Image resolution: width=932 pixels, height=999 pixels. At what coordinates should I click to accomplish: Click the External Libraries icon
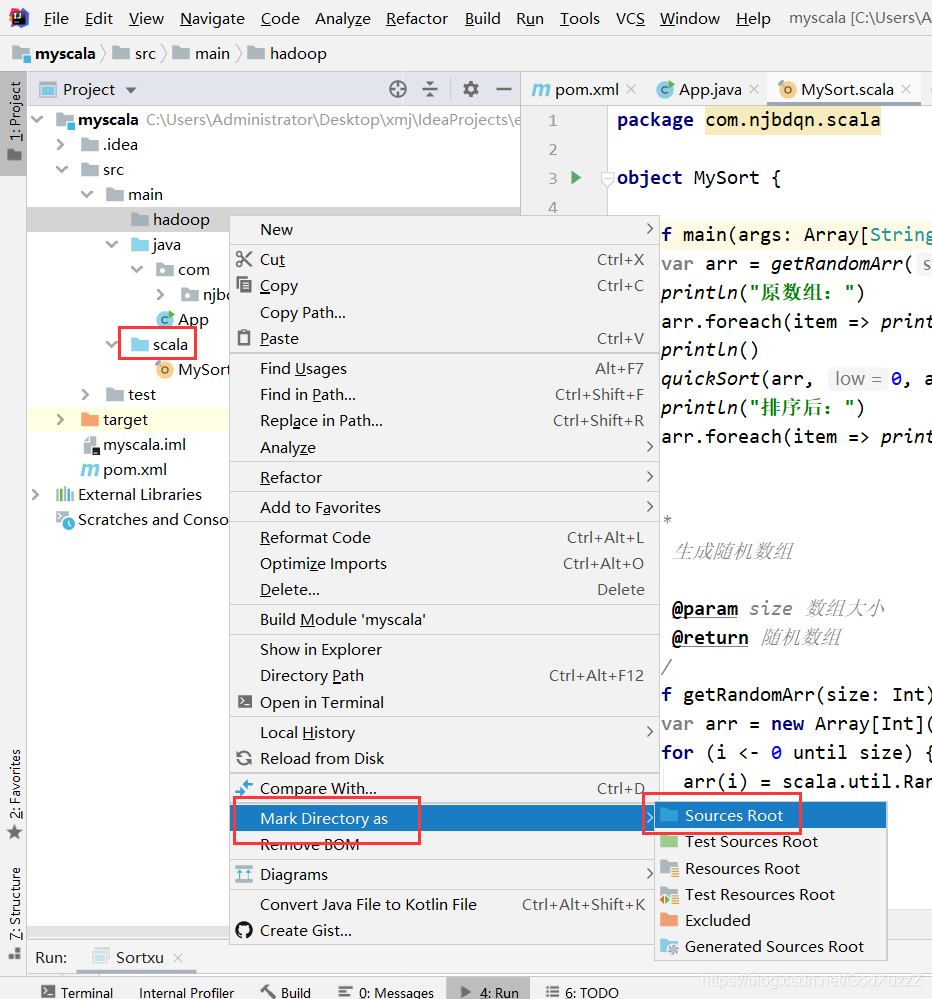64,494
